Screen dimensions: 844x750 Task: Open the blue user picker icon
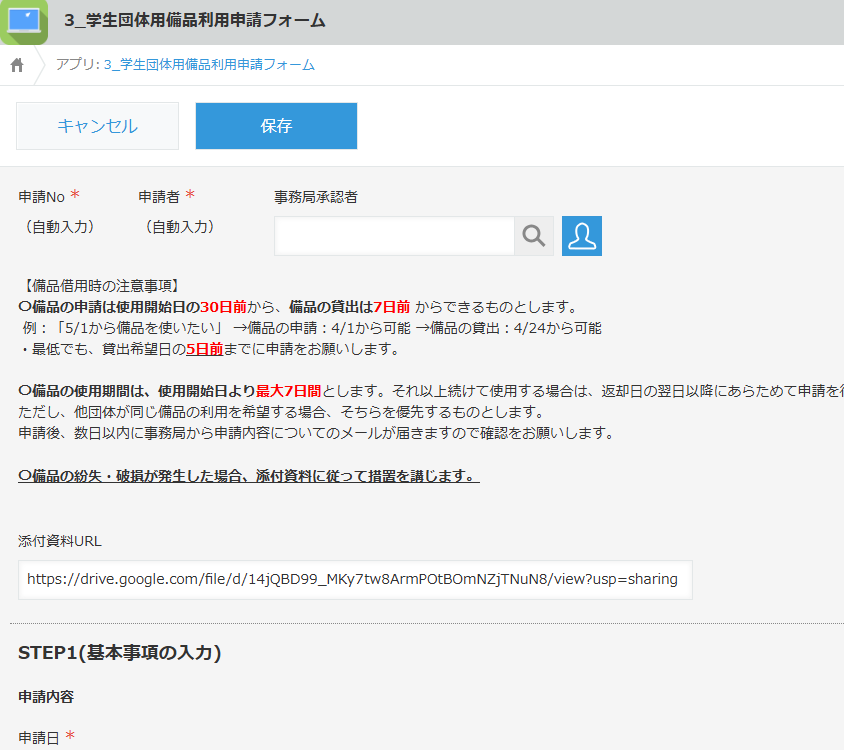tap(581, 236)
